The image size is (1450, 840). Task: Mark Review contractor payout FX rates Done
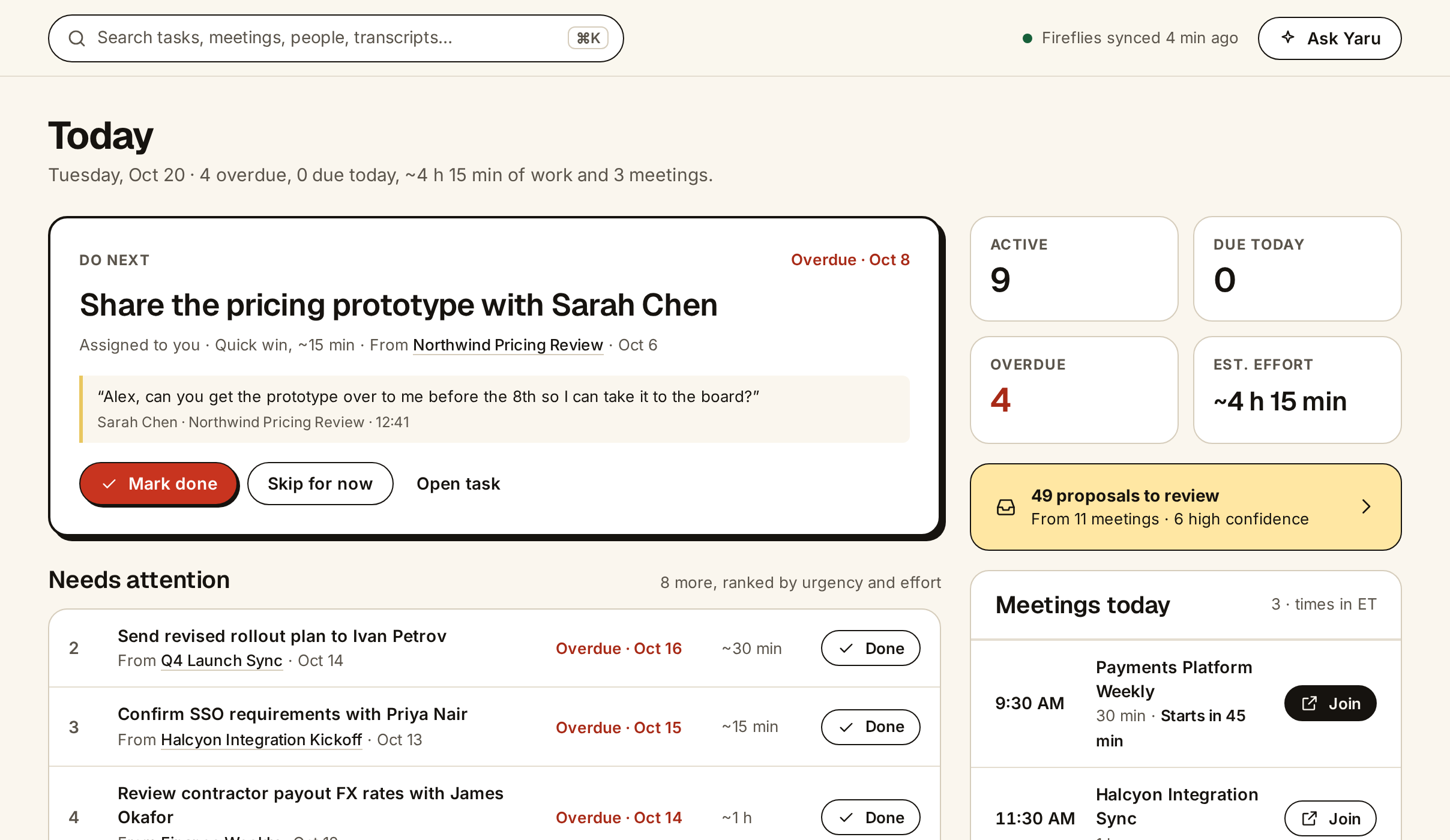[x=870, y=817]
